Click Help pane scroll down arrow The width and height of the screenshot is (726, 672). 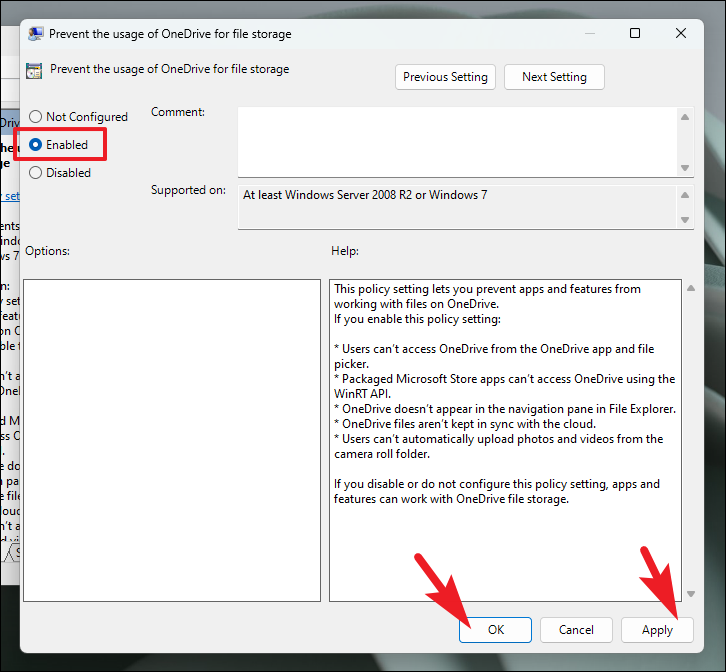tap(691, 594)
